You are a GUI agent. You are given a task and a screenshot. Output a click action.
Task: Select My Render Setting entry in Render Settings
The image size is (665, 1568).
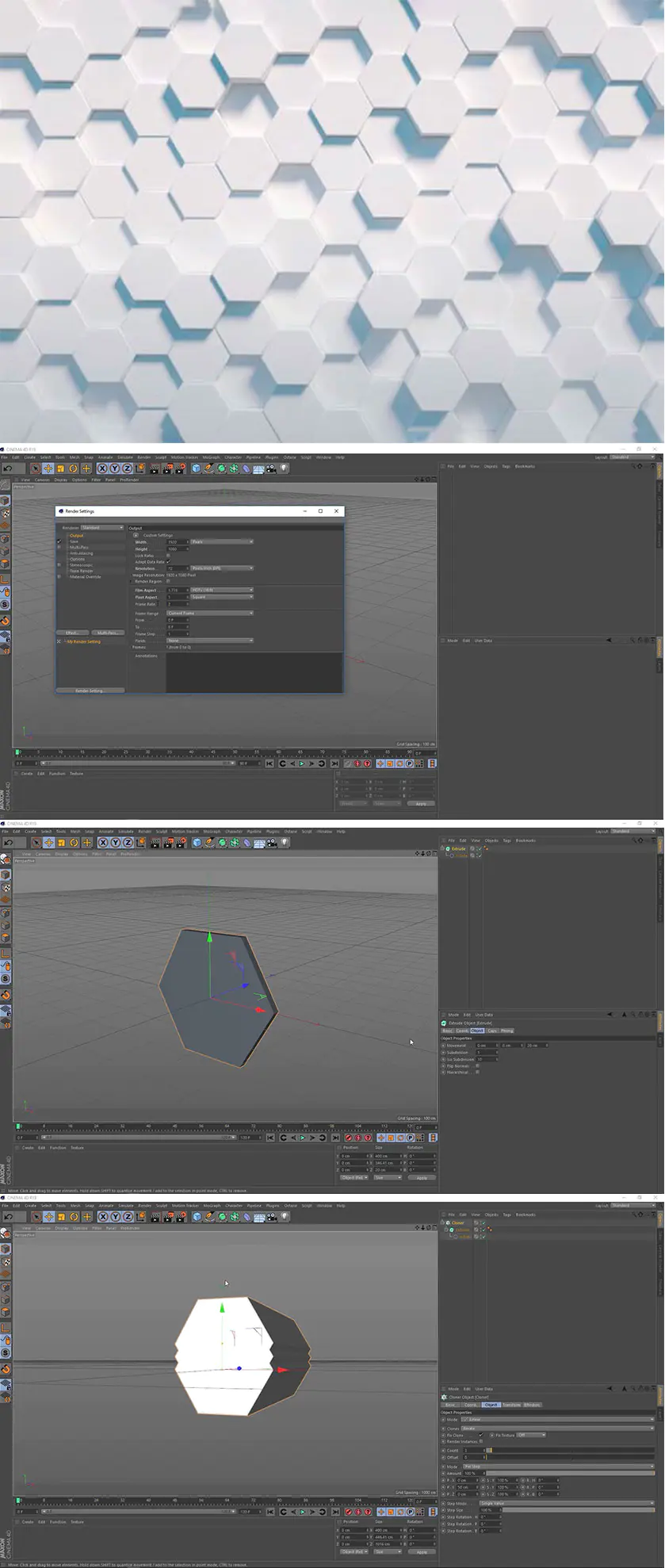click(83, 641)
